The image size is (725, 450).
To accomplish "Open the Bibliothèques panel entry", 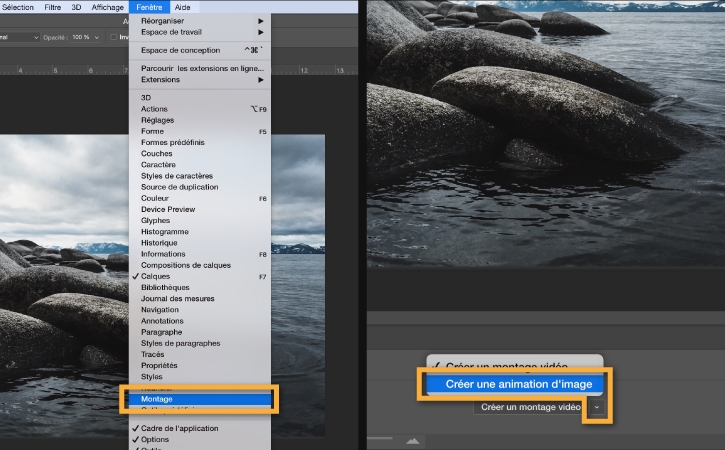I will [x=200, y=287].
